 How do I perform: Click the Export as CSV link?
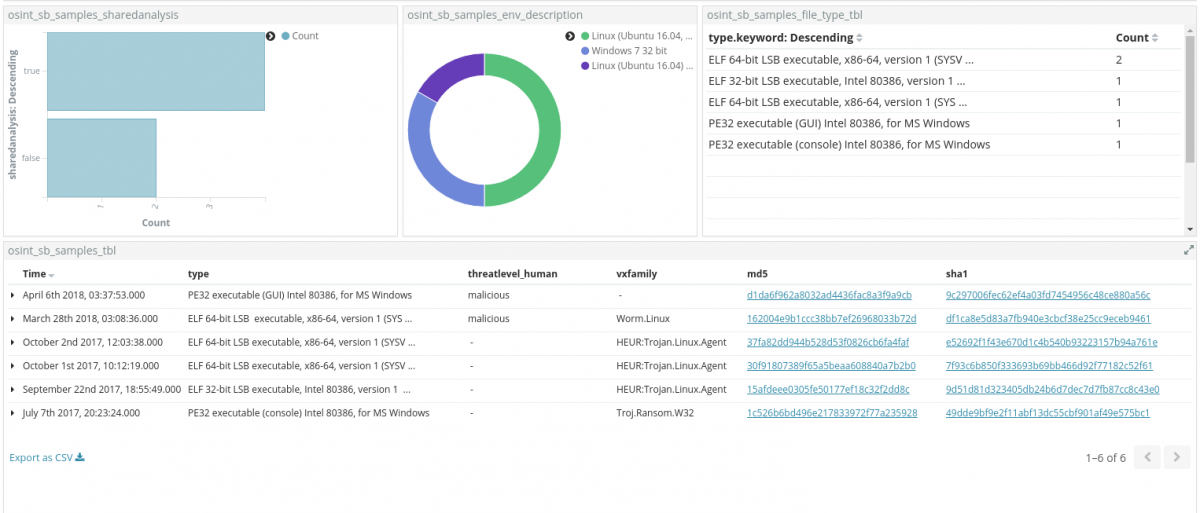[47, 458]
